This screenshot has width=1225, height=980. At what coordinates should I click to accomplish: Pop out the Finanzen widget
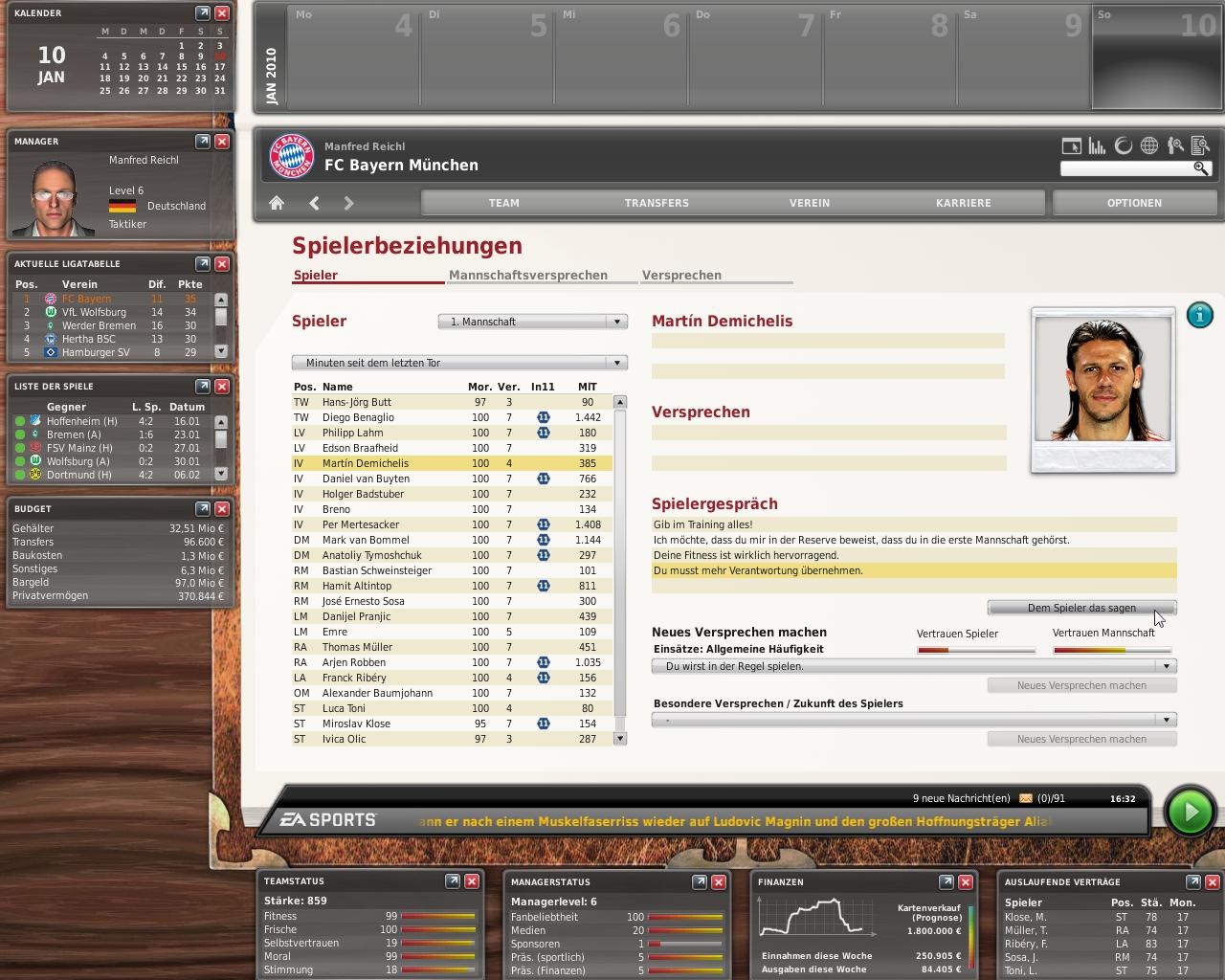click(x=947, y=882)
